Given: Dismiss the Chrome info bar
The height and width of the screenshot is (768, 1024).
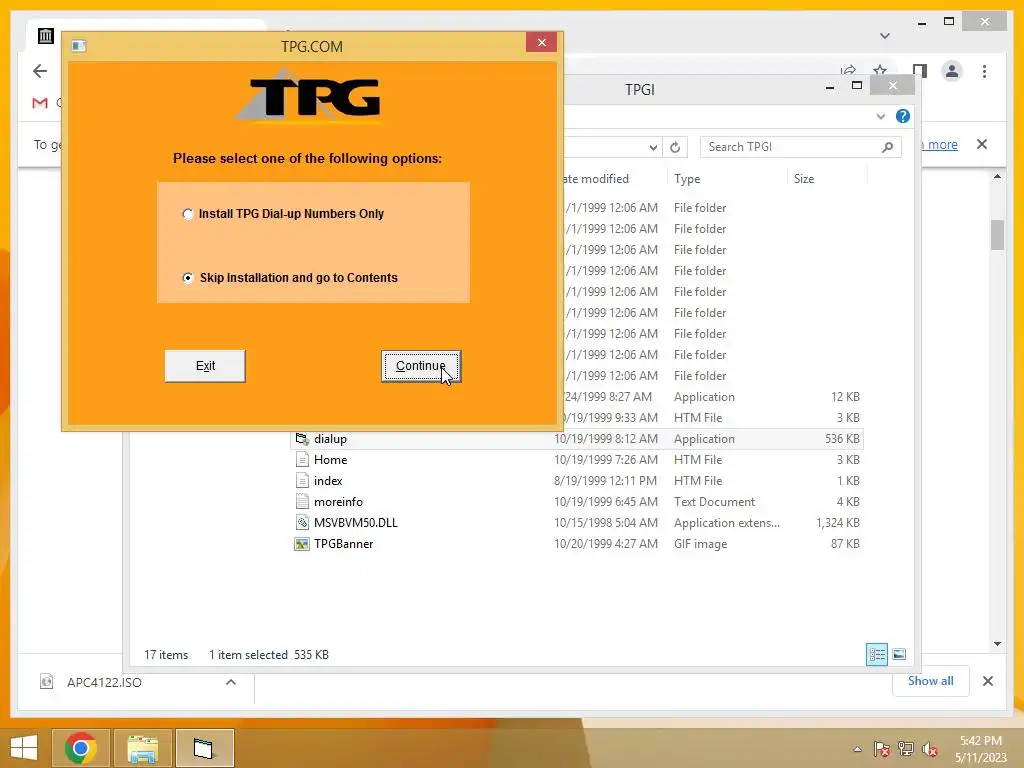Looking at the screenshot, I should coord(982,144).
